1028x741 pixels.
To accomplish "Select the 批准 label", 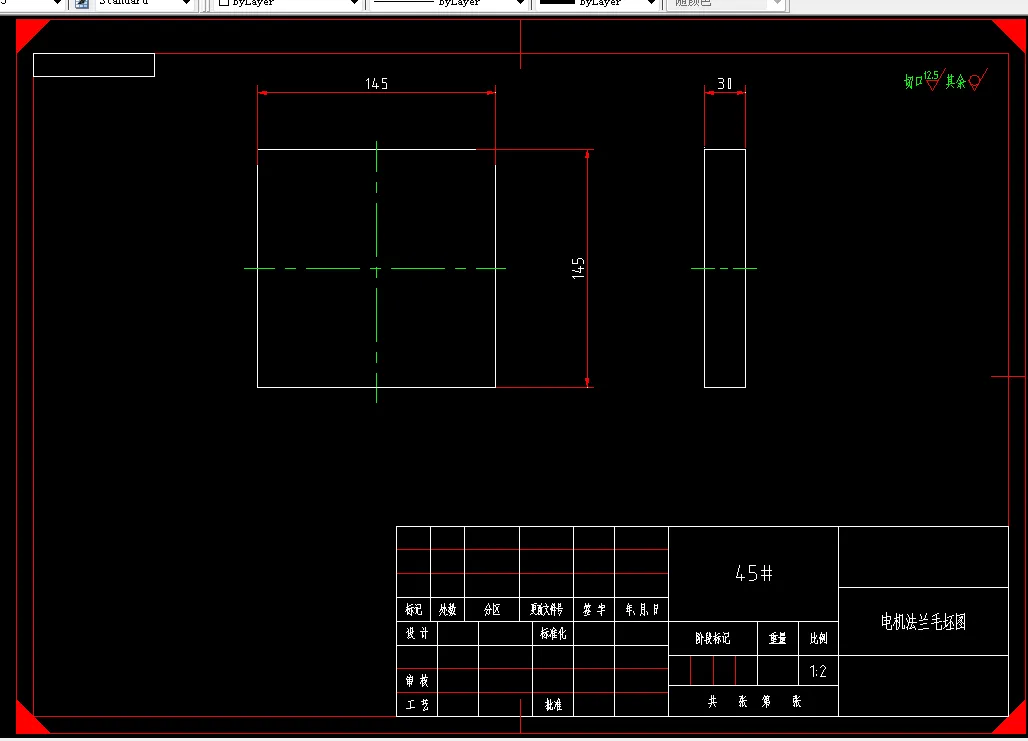I will (553, 704).
